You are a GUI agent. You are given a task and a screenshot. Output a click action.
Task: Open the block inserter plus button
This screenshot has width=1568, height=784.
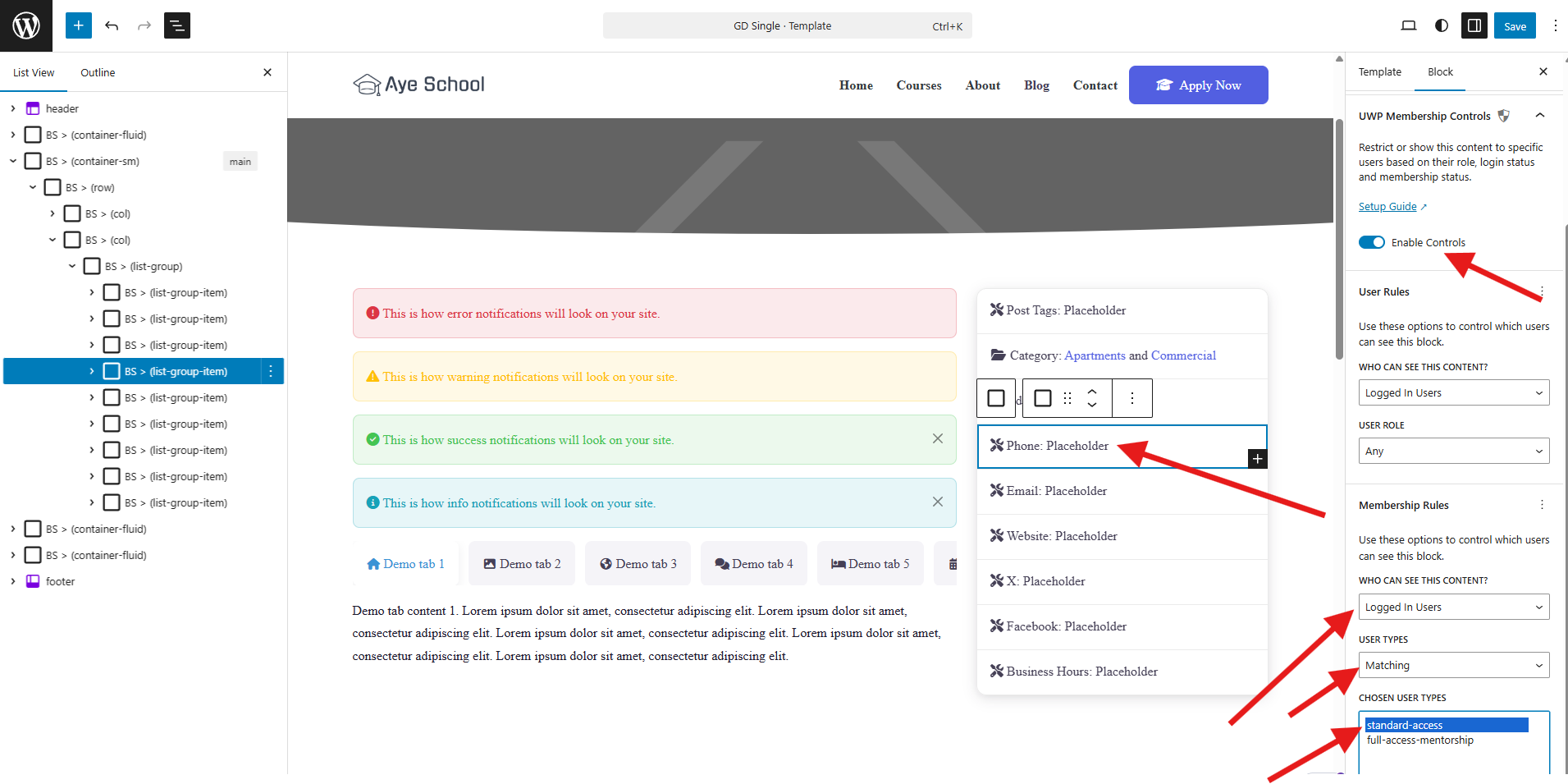pyautogui.click(x=78, y=25)
